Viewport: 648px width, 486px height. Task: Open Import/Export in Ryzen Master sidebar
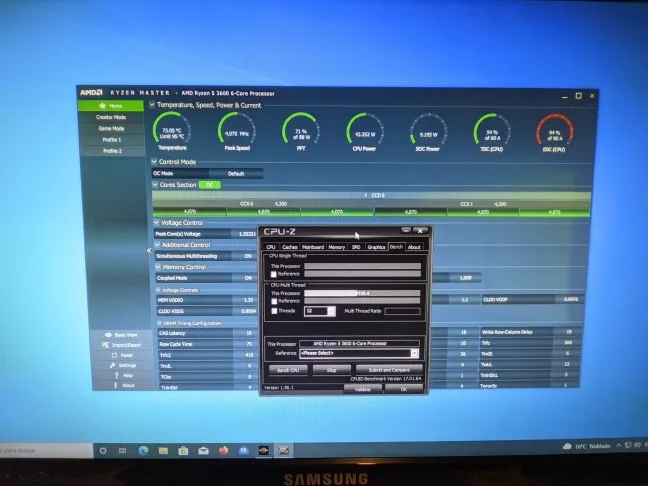tap(122, 345)
